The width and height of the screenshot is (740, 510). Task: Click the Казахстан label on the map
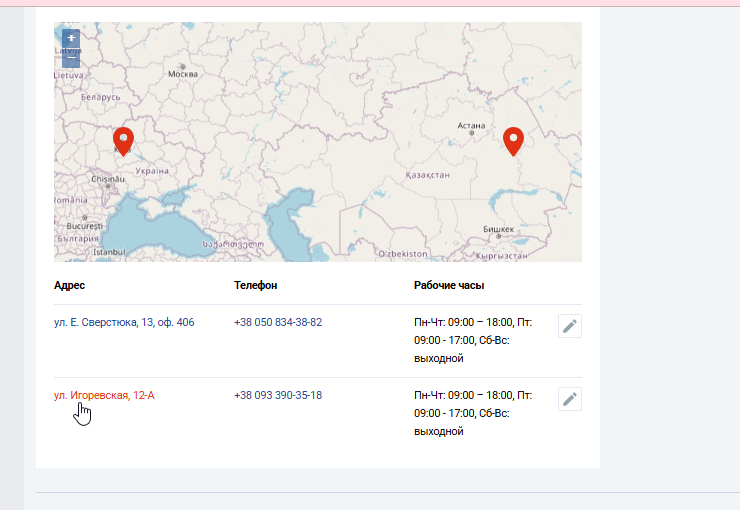[x=428, y=175]
